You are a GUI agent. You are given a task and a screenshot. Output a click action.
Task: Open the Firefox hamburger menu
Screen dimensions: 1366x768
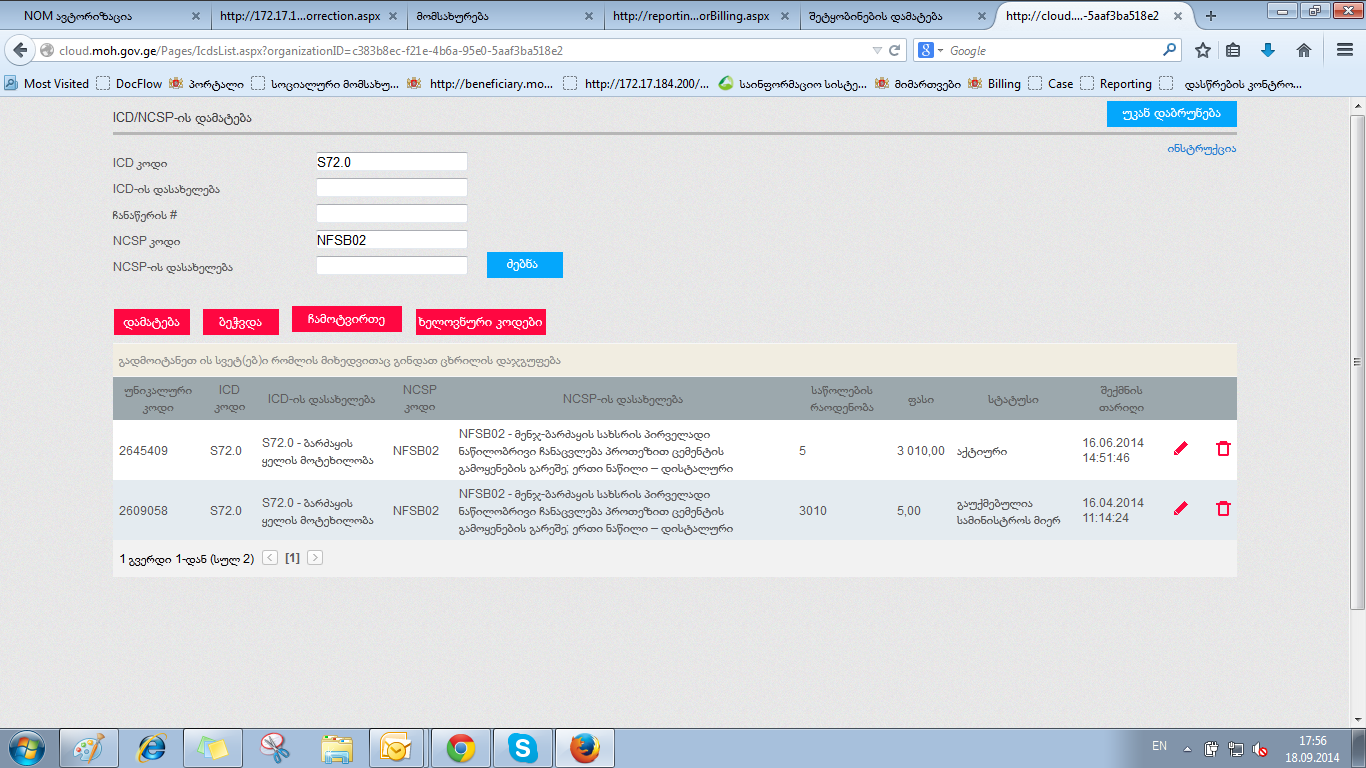1345,50
